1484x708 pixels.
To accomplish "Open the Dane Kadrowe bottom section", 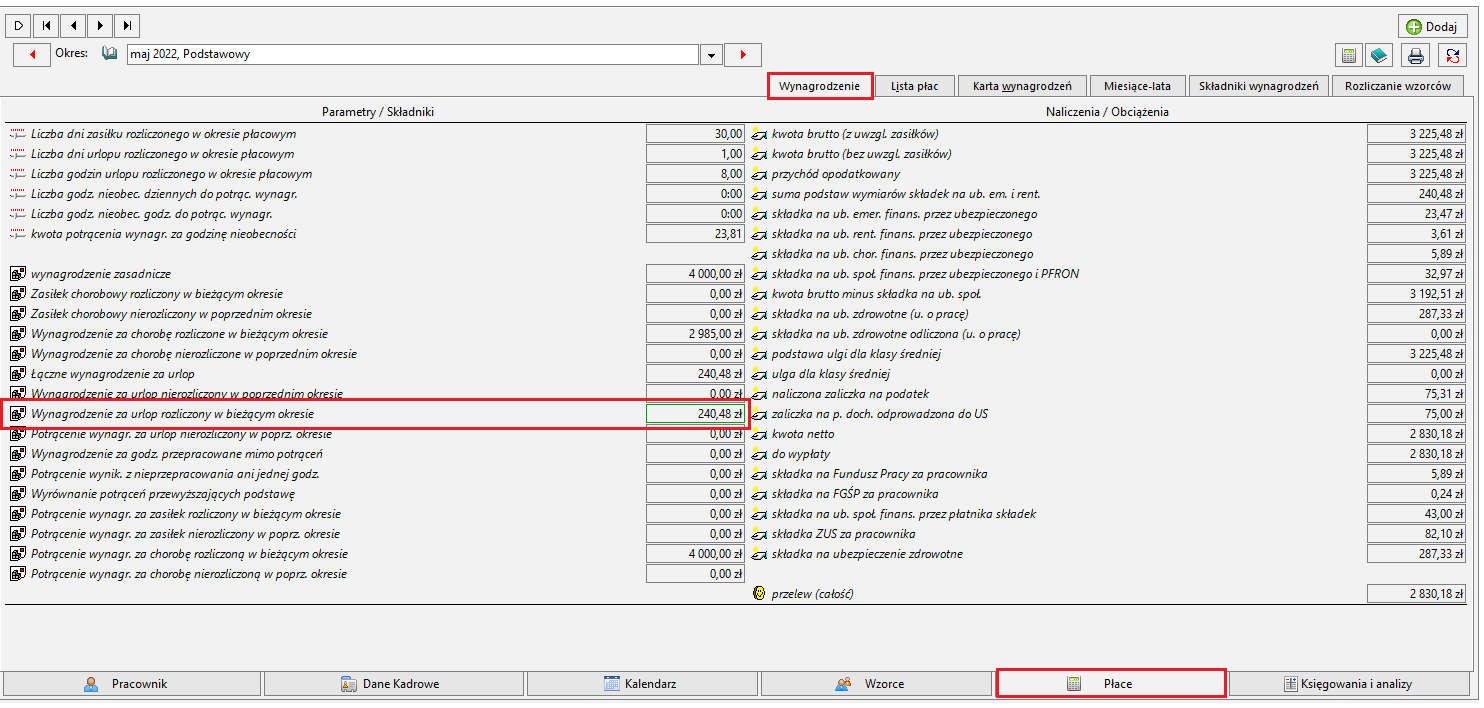I will point(393,684).
